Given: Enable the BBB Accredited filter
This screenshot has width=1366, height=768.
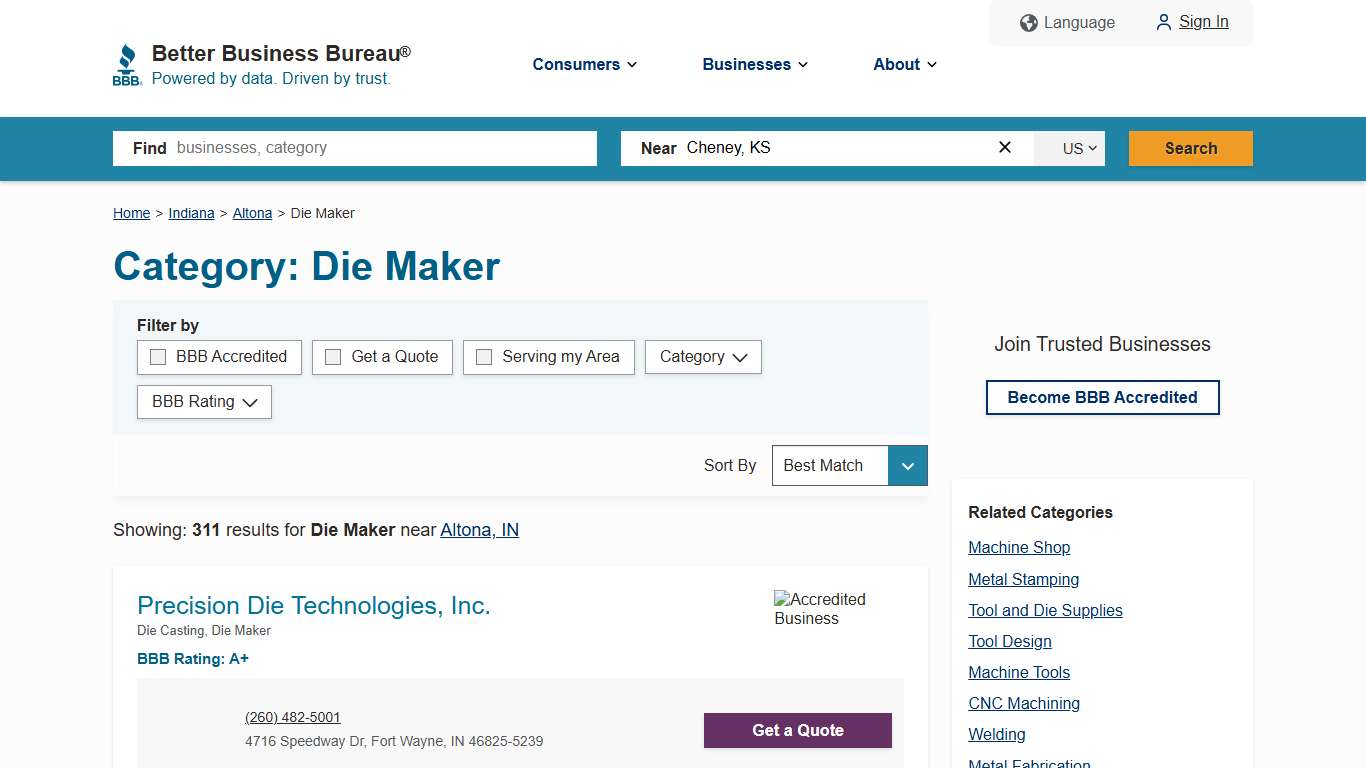Looking at the screenshot, I should coord(157,356).
